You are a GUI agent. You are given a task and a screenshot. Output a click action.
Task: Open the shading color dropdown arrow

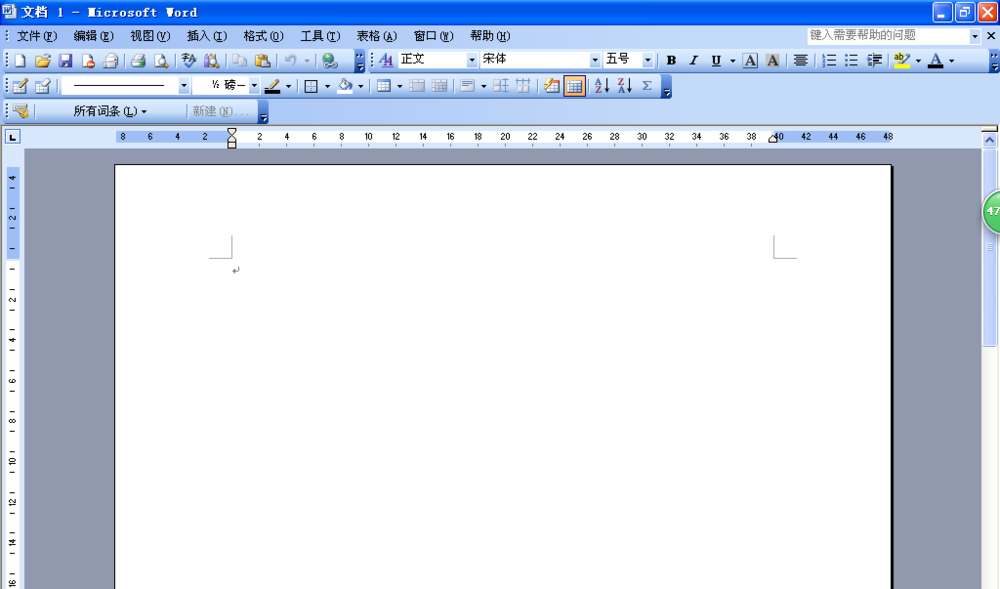[x=360, y=86]
